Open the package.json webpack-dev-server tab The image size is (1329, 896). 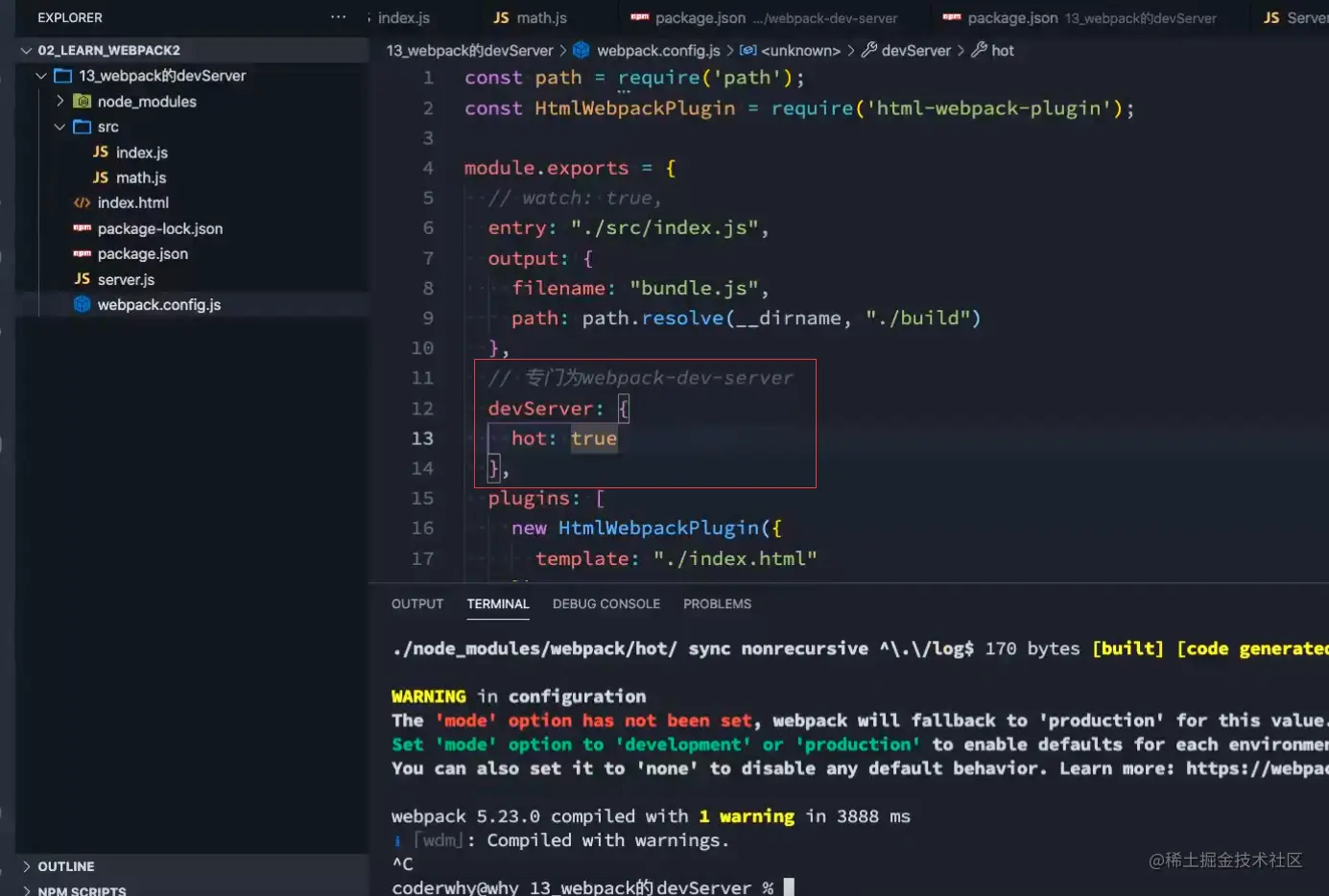(764, 17)
